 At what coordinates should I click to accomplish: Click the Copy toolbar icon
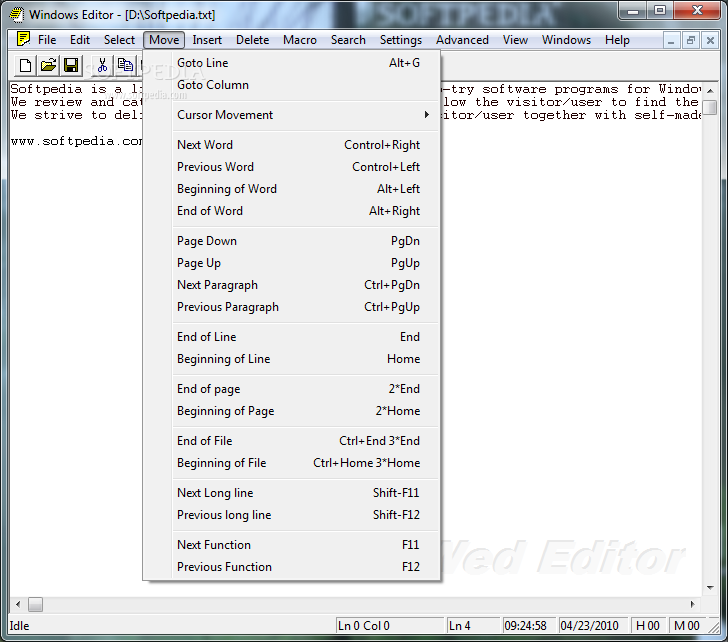[125, 65]
